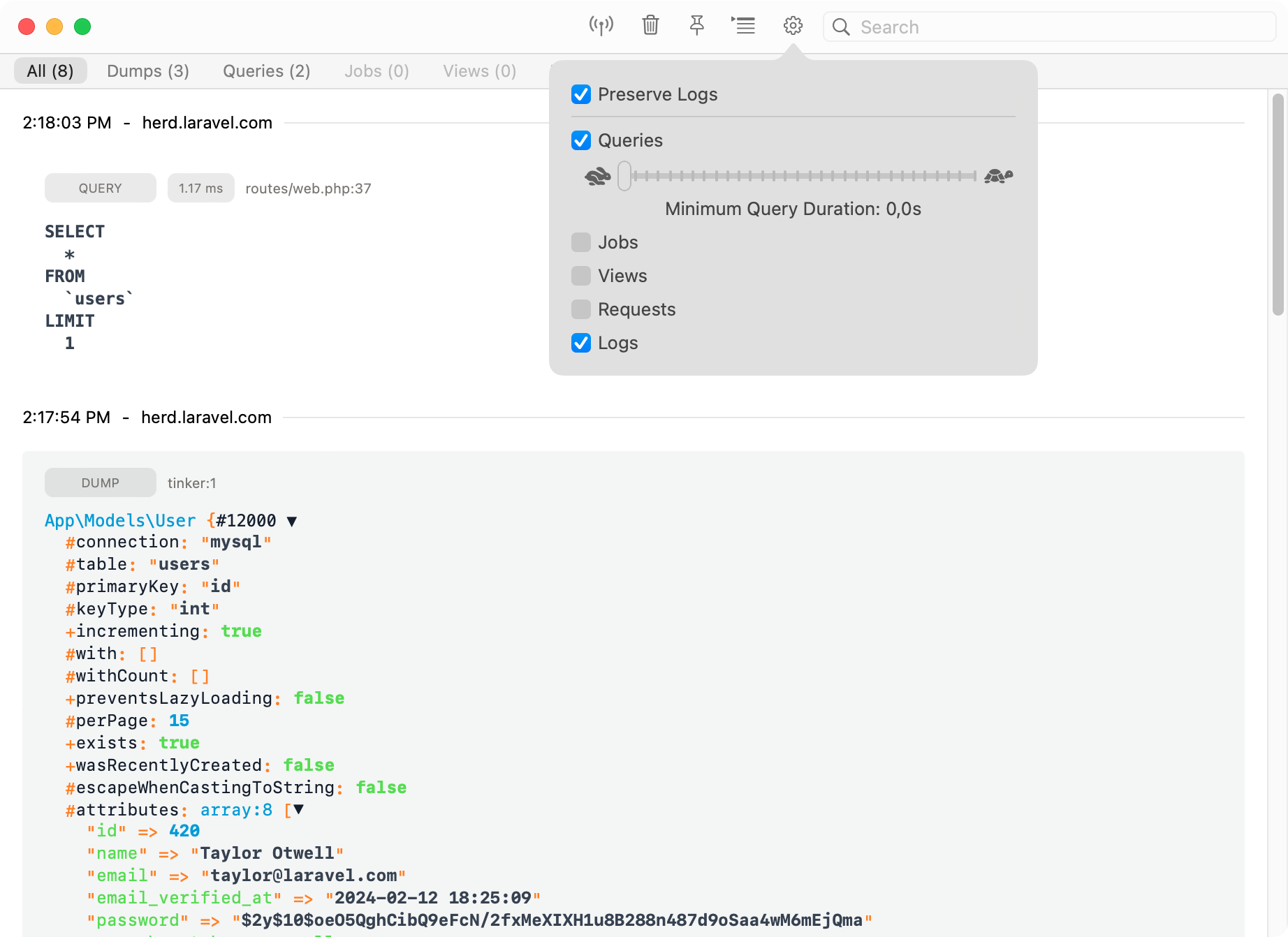1288x937 pixels.
Task: Uncheck the Queries checkbox
Action: point(581,140)
